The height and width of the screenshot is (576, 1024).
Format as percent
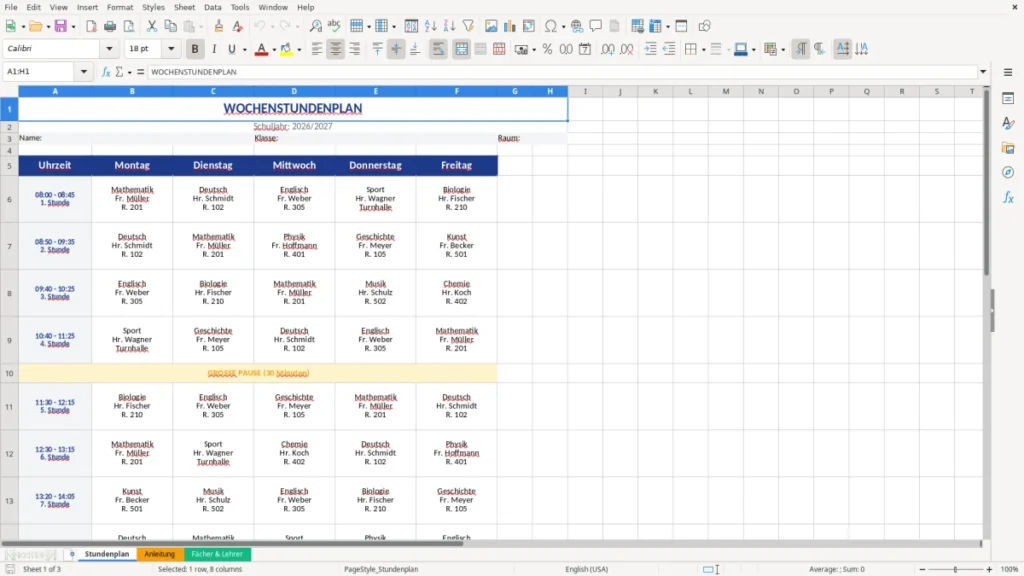coord(547,49)
